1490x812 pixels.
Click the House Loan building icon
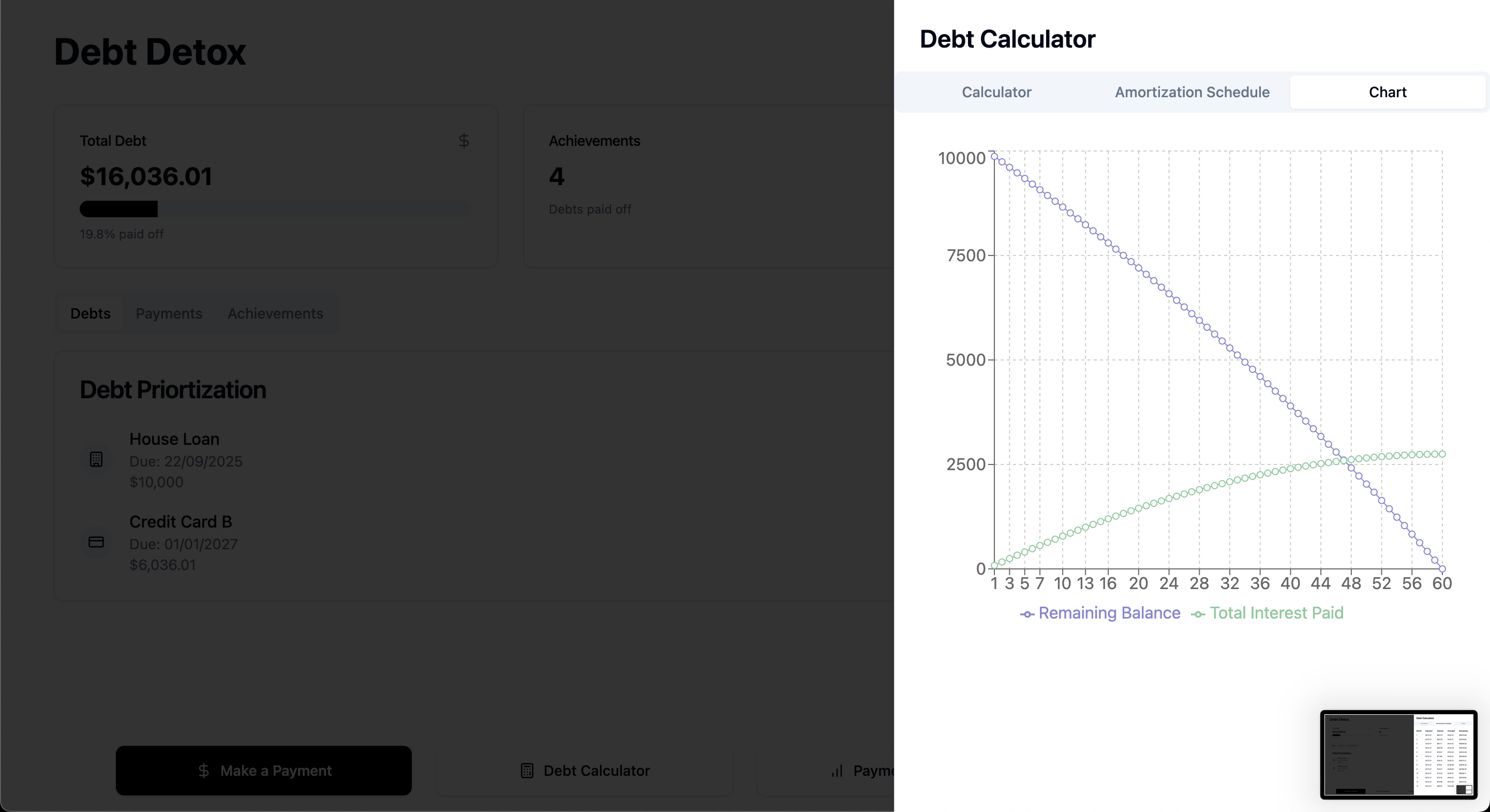click(x=96, y=459)
